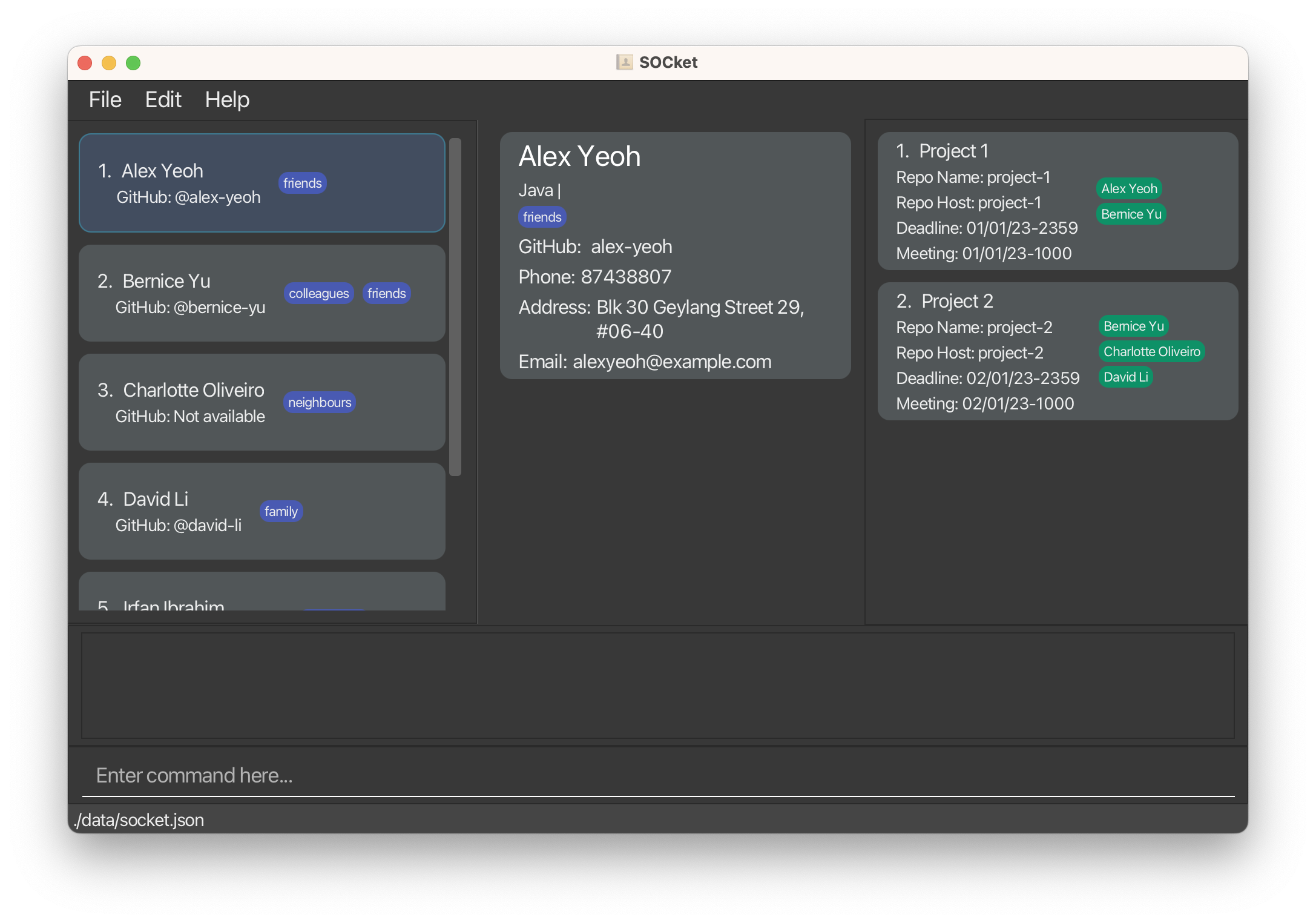
Task: Select the Charlotte Oliveiro contact card
Action: pyautogui.click(x=262, y=402)
